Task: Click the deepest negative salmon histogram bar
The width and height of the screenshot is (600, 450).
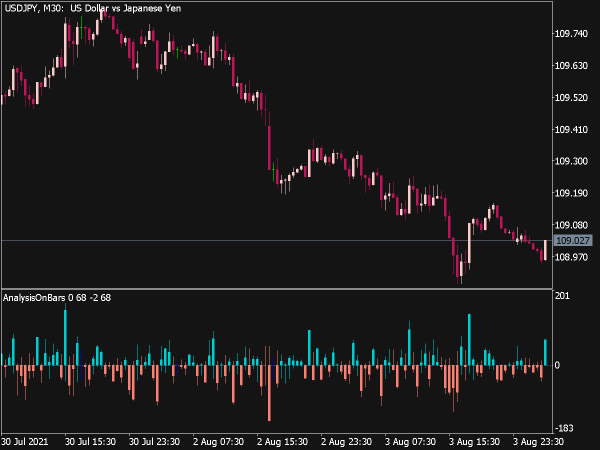Action: click(269, 393)
